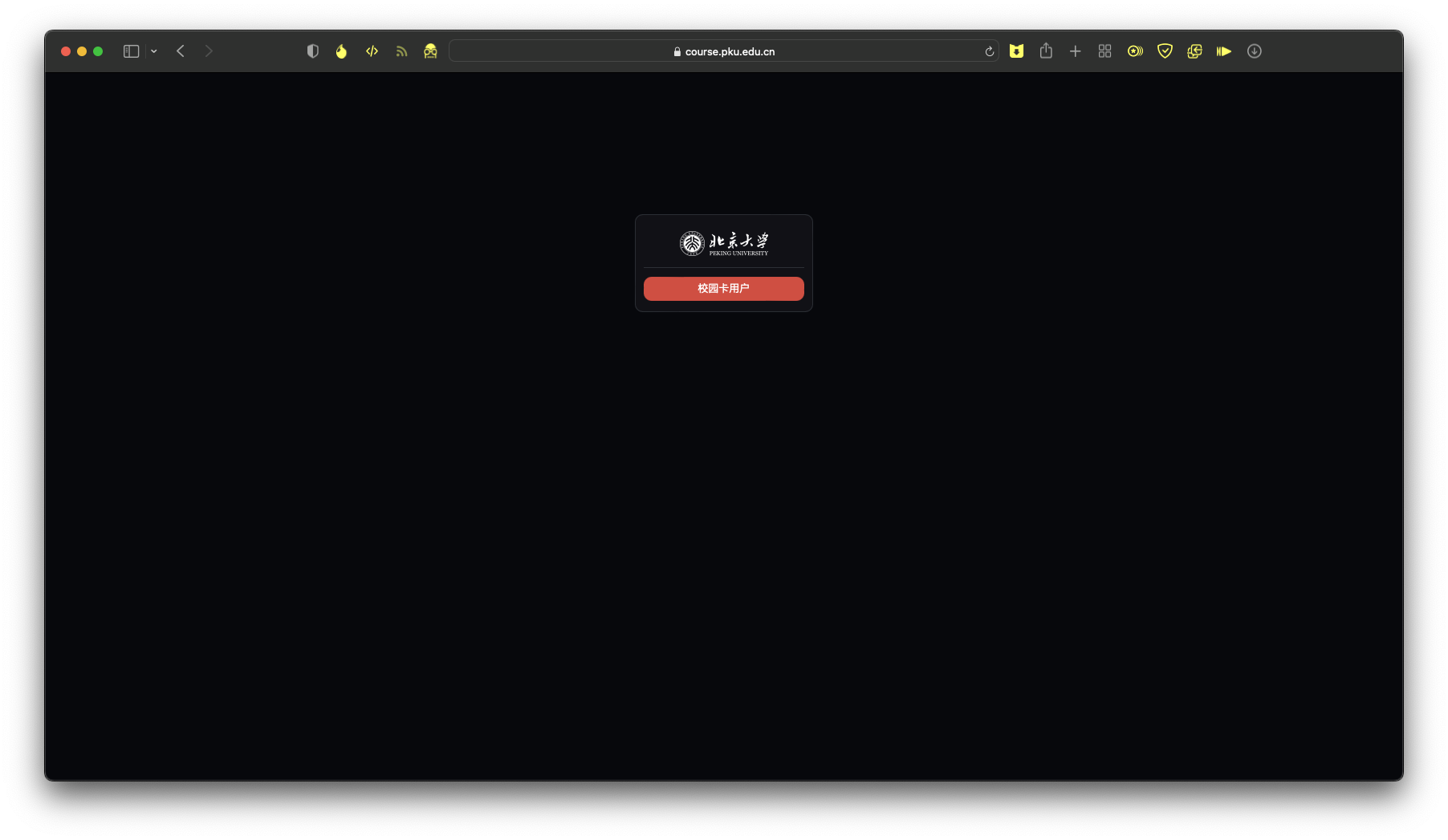Click the yellow cat bookmark extension
Screen dimensions: 1448x840
1016,51
